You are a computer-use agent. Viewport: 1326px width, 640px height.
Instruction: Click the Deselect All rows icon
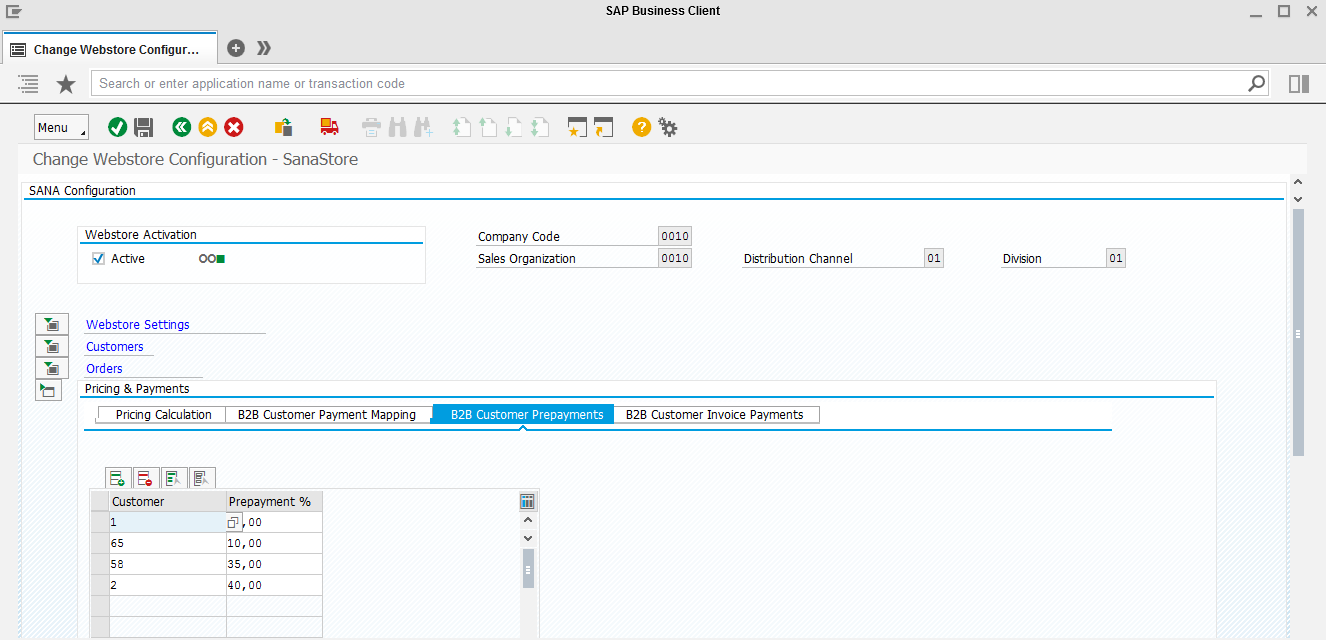tap(202, 478)
